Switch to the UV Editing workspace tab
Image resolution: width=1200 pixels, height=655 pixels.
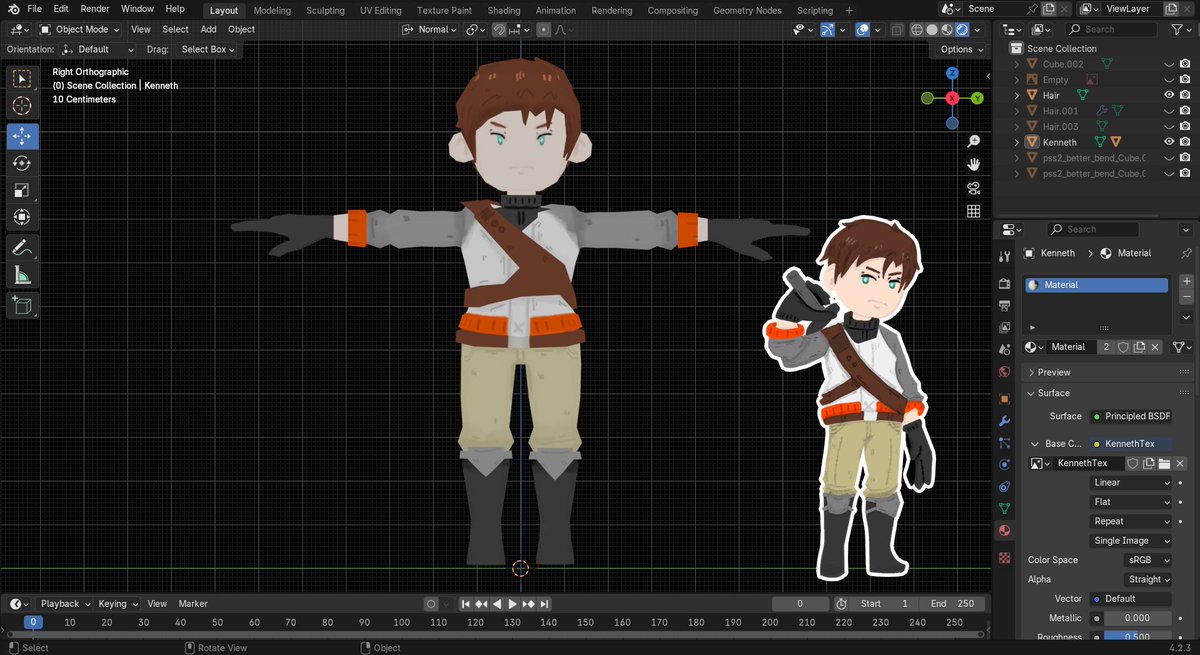click(381, 10)
